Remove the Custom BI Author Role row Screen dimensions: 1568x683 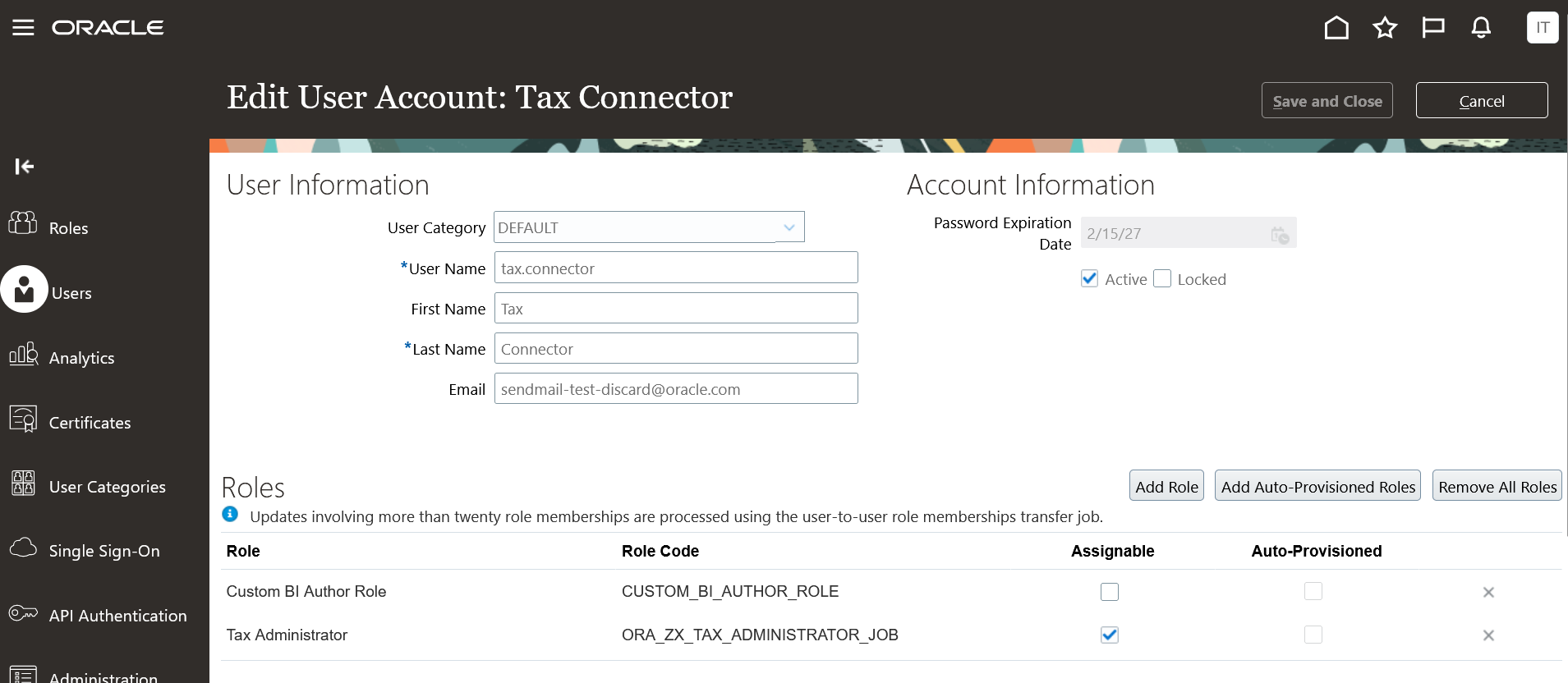click(1488, 592)
